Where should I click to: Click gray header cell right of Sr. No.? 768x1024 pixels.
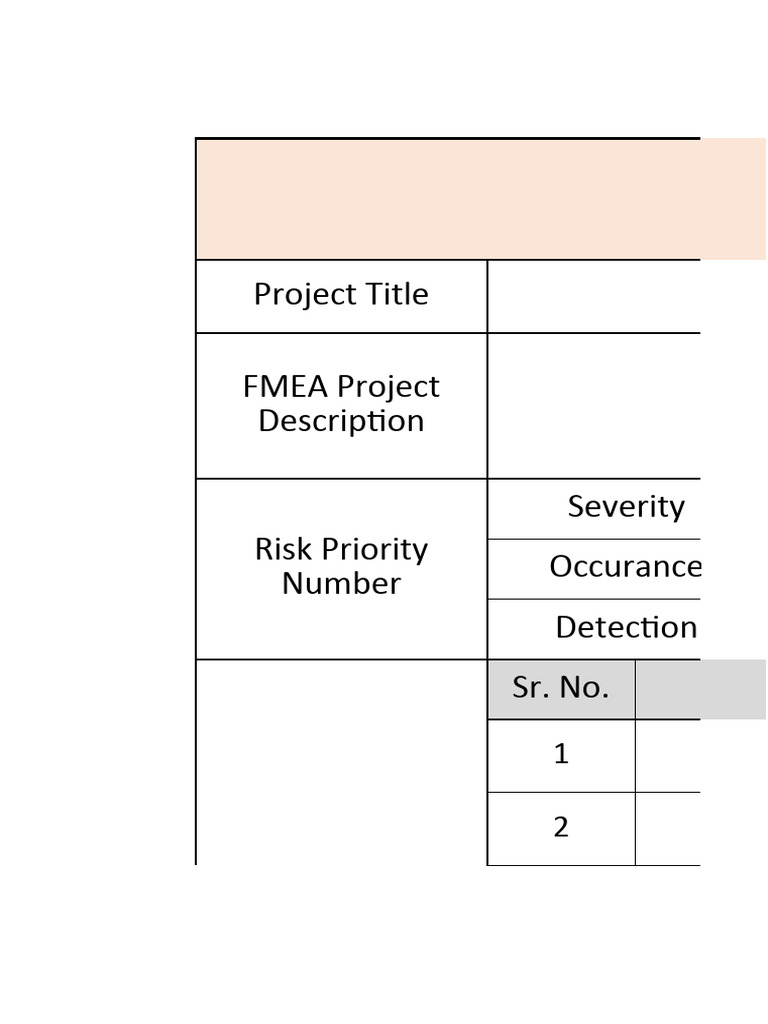[x=668, y=689]
